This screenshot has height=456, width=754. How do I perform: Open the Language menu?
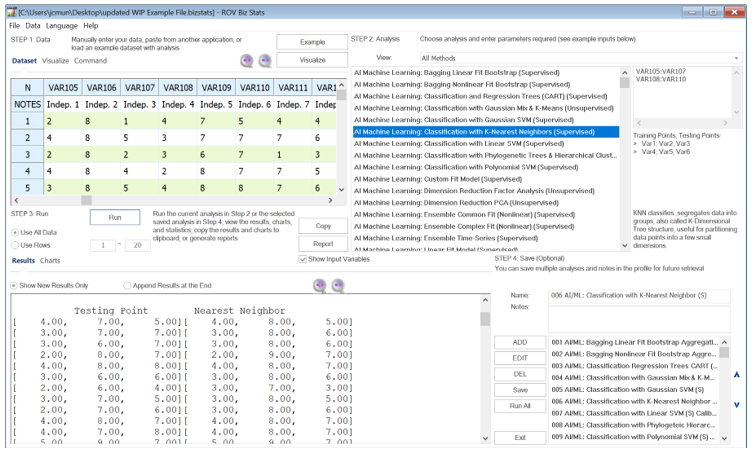click(62, 25)
